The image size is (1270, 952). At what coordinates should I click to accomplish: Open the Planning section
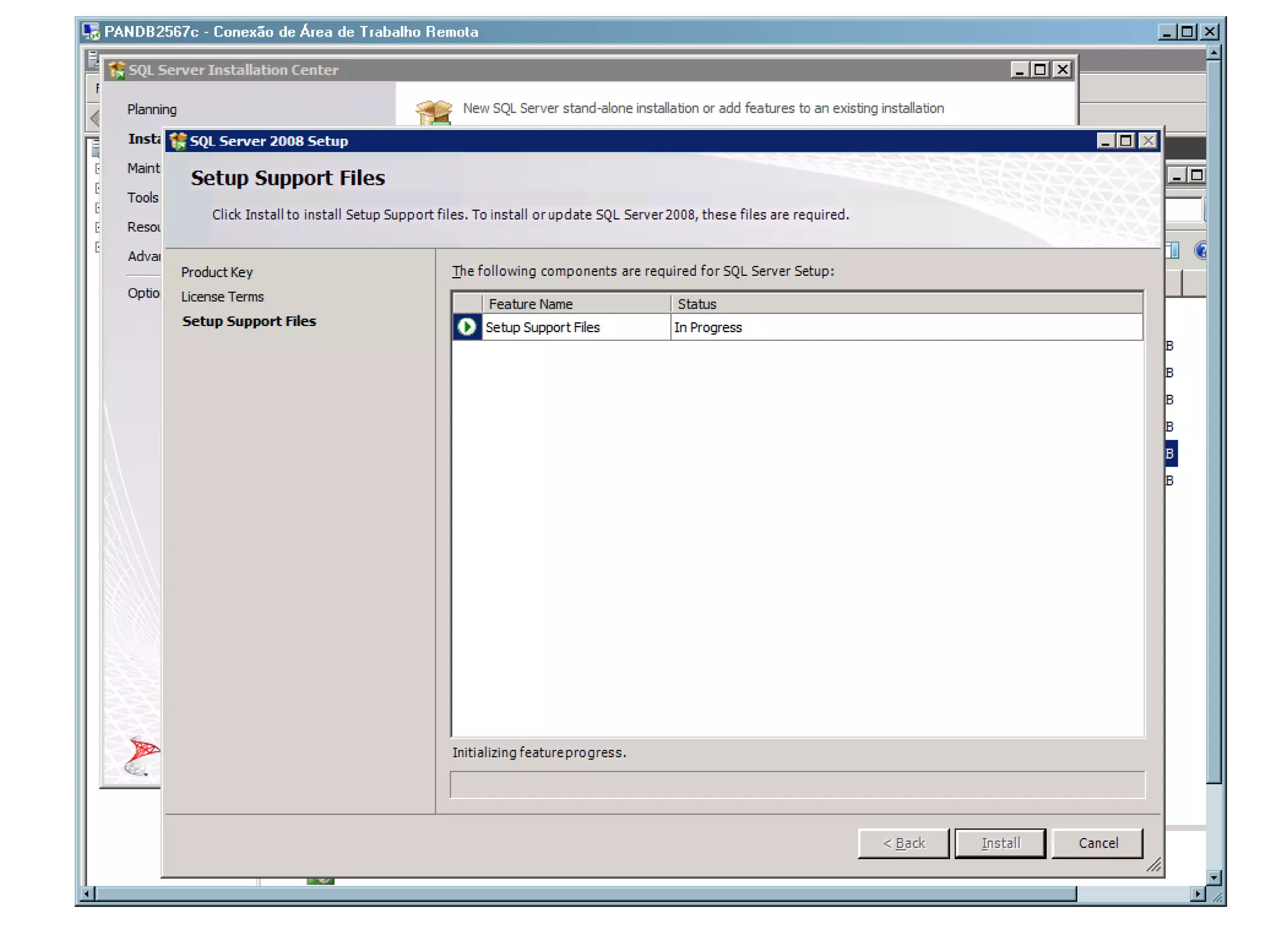pos(152,110)
